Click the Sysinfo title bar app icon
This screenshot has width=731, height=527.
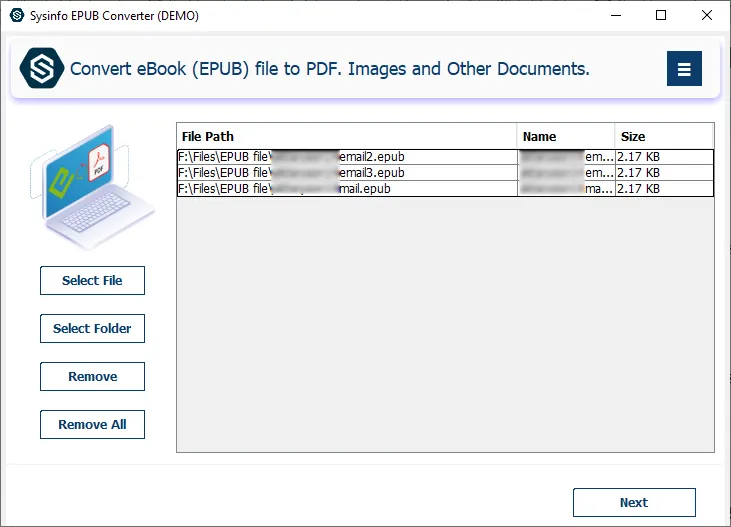point(17,15)
